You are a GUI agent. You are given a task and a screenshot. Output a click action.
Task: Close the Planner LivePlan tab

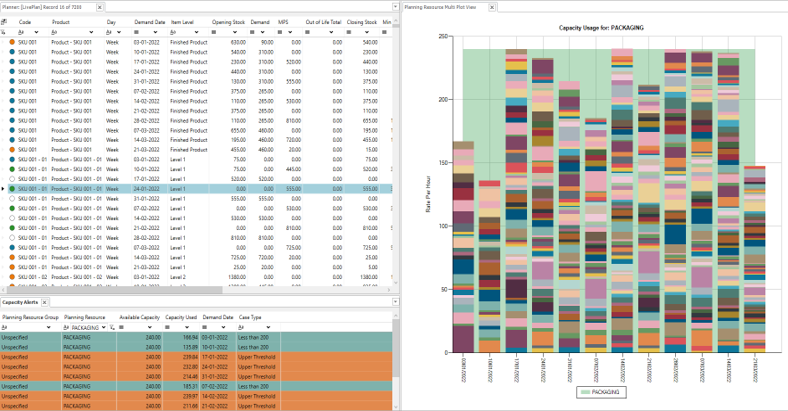point(100,6)
